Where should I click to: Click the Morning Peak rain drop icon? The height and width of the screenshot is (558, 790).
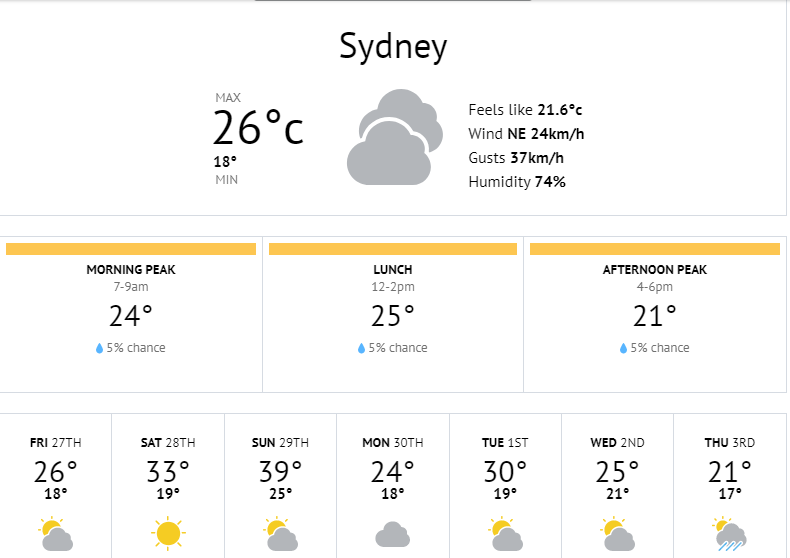pos(99,348)
